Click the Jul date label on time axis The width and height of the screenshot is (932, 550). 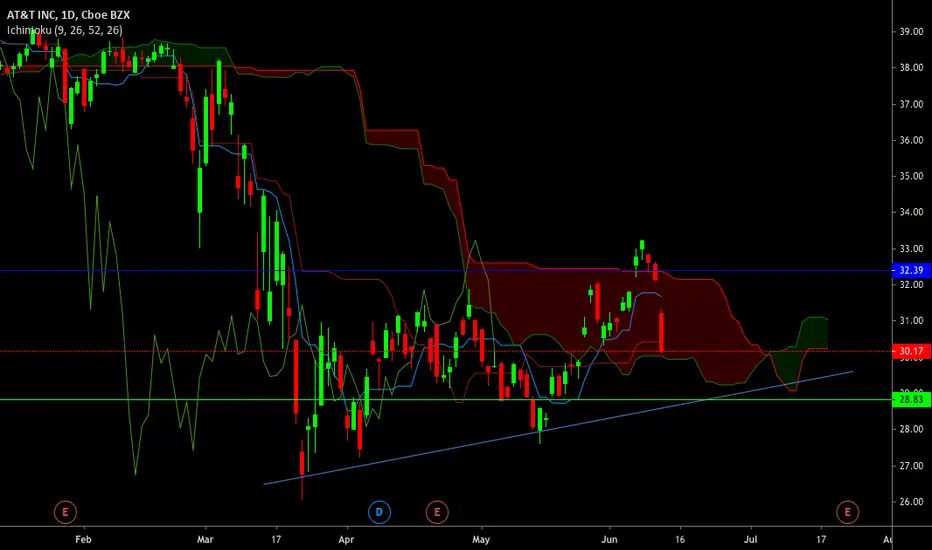[x=751, y=539]
